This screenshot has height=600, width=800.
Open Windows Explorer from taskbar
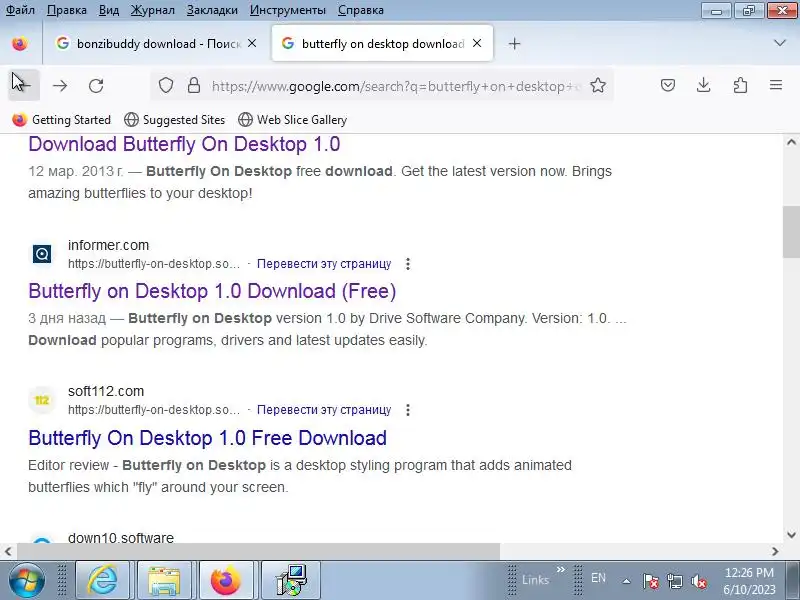tap(164, 580)
